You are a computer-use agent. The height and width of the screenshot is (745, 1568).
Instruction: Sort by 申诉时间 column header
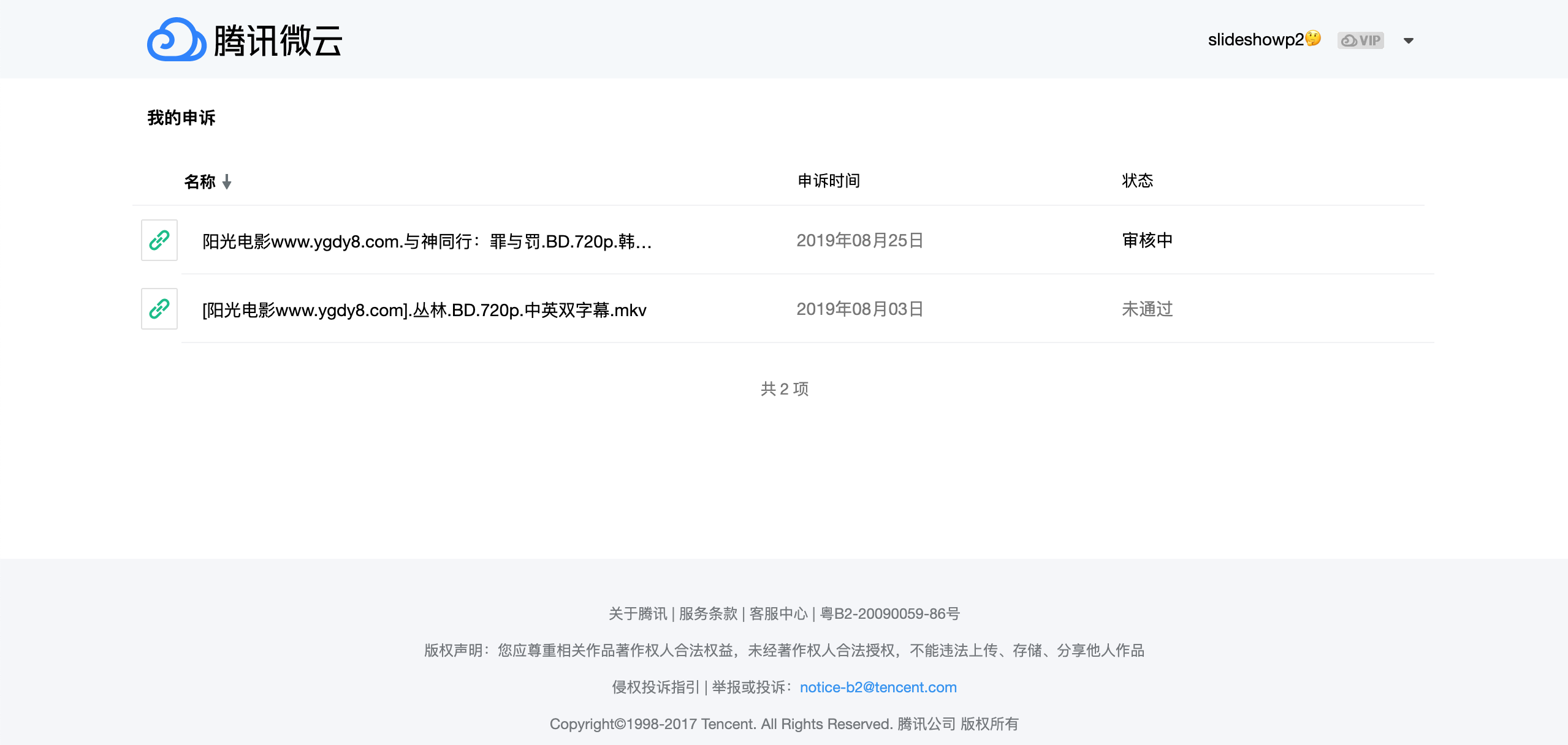click(829, 181)
